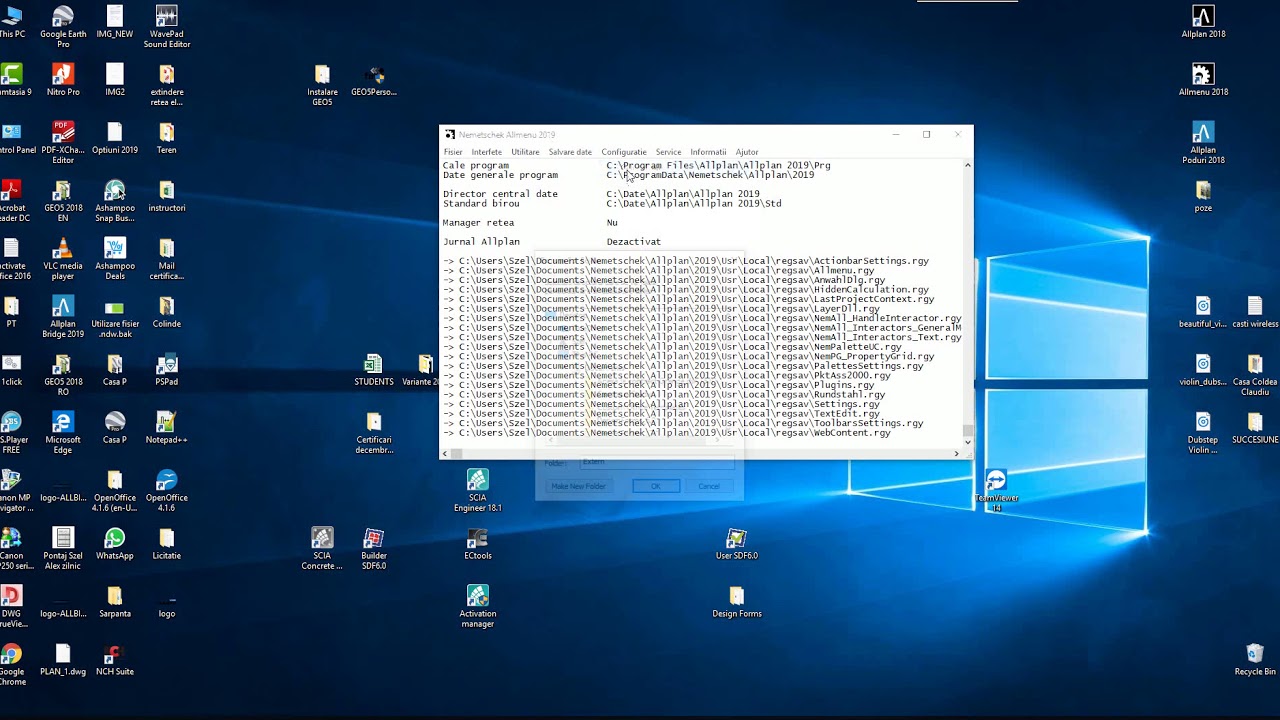The width and height of the screenshot is (1280, 720).
Task: Click the 'Jurnal Allplan' label
Action: tap(481, 242)
